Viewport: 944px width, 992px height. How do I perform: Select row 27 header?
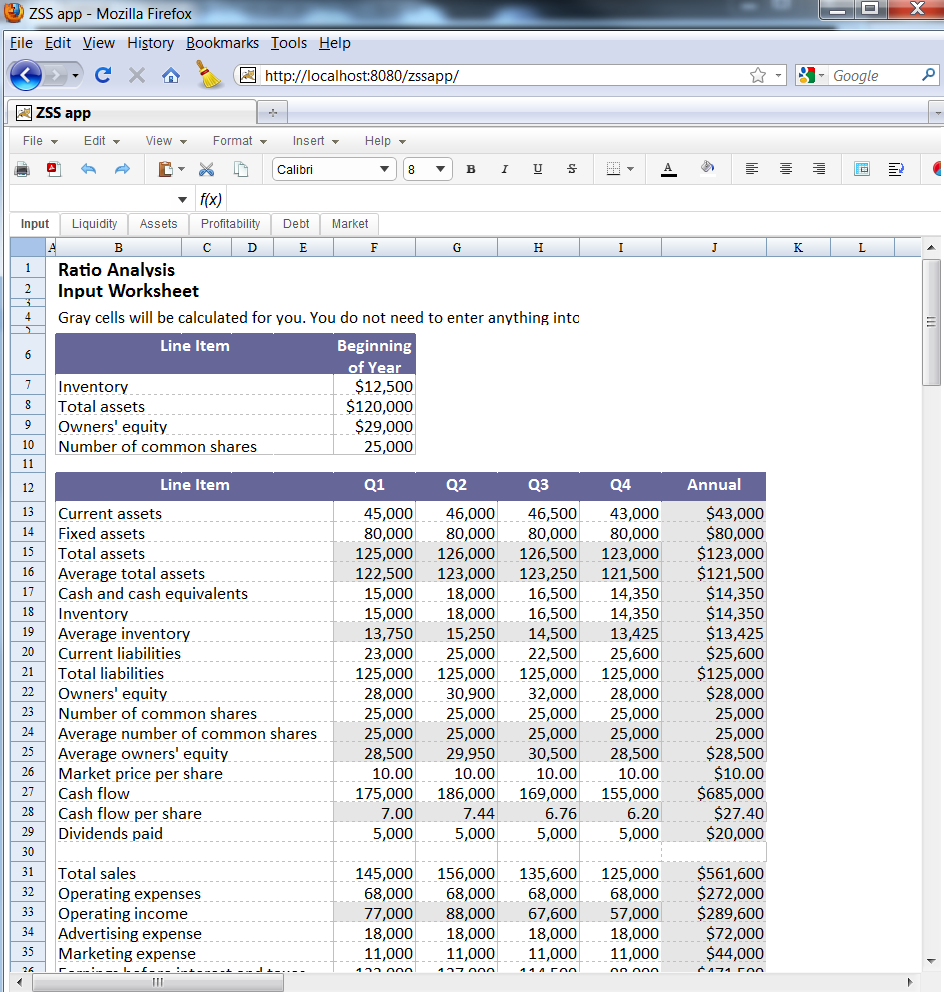28,791
